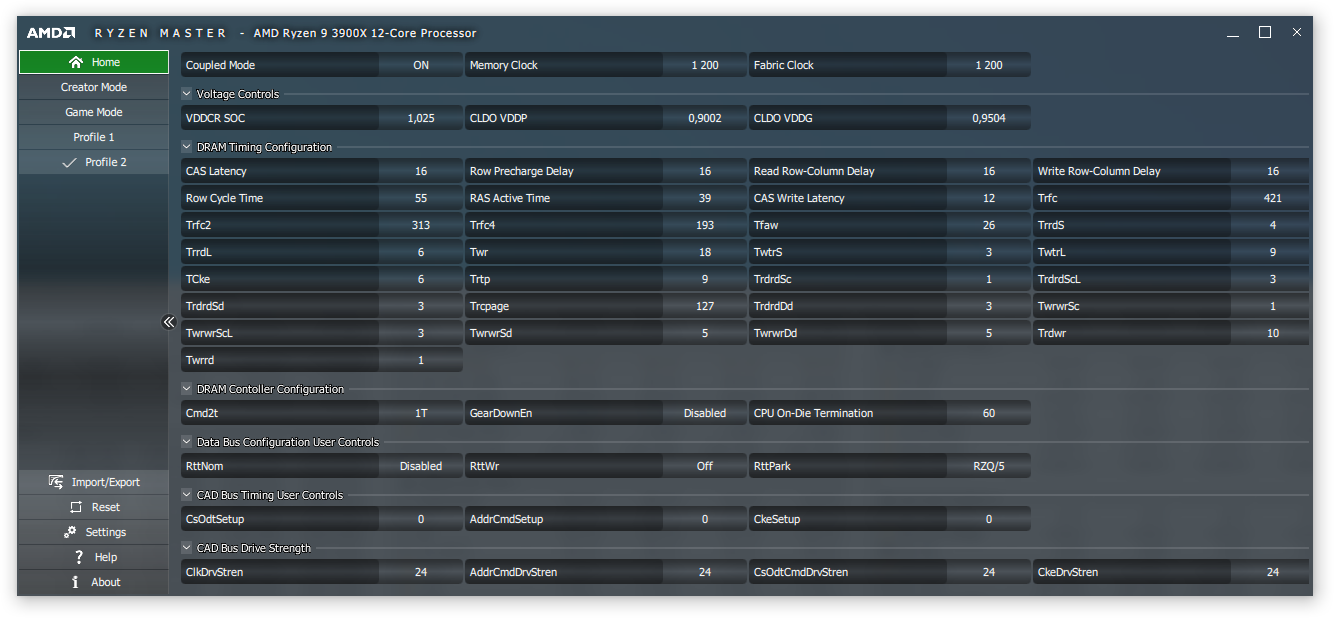The image size is (1334, 618).
Task: Click RttPark RZQ/5 value
Action: point(989,466)
